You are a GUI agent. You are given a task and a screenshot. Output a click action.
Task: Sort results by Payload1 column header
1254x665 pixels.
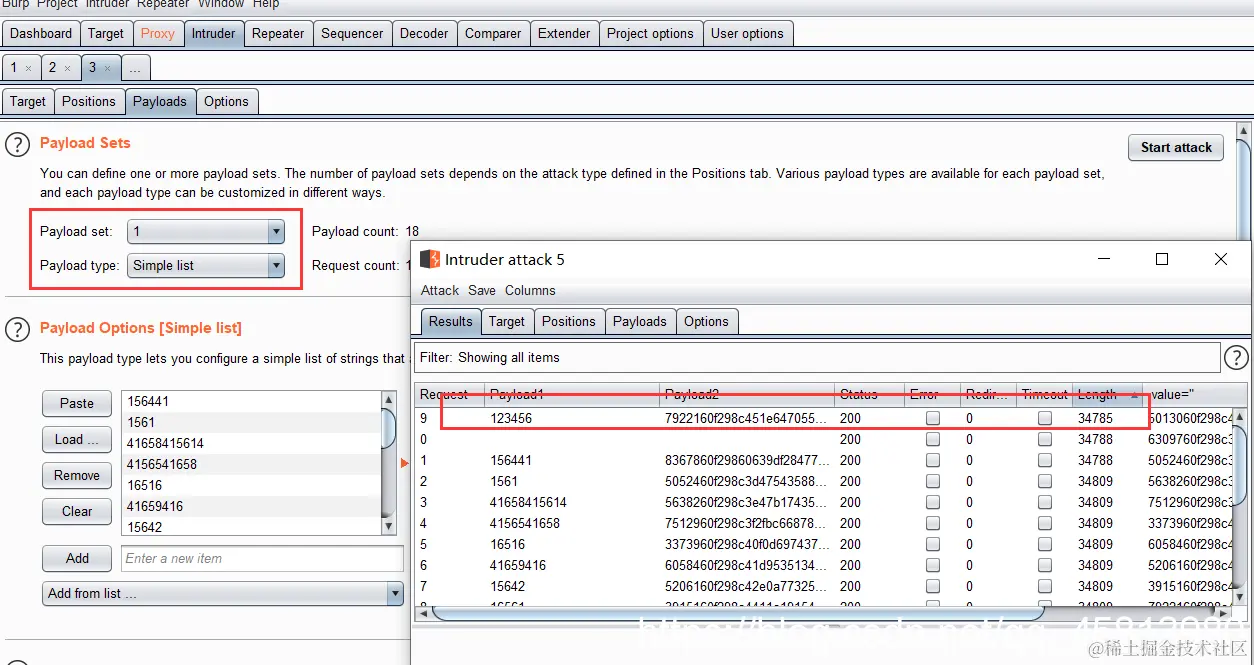pos(572,395)
